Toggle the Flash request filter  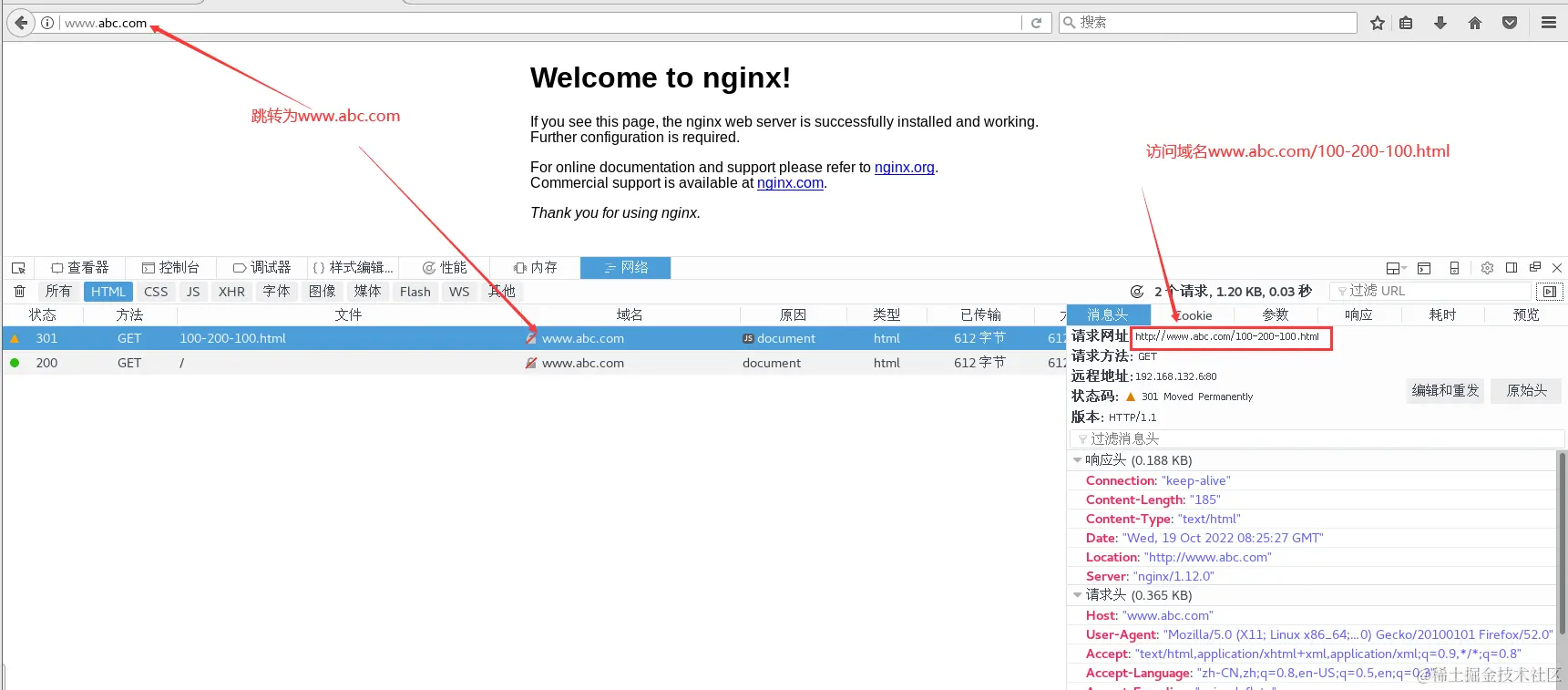point(415,292)
